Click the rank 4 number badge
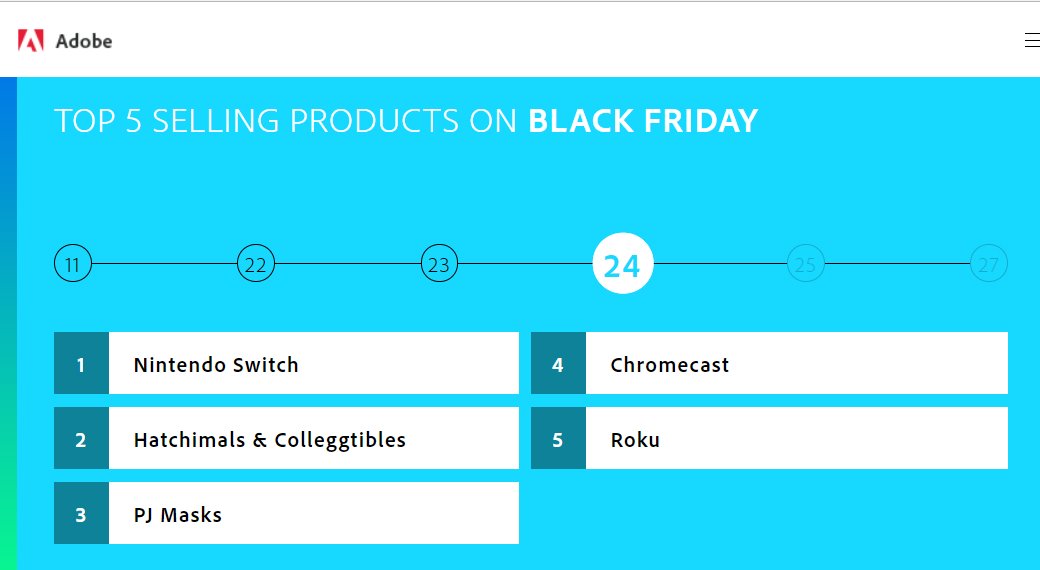Viewport: 1040px width, 570px height. point(558,363)
